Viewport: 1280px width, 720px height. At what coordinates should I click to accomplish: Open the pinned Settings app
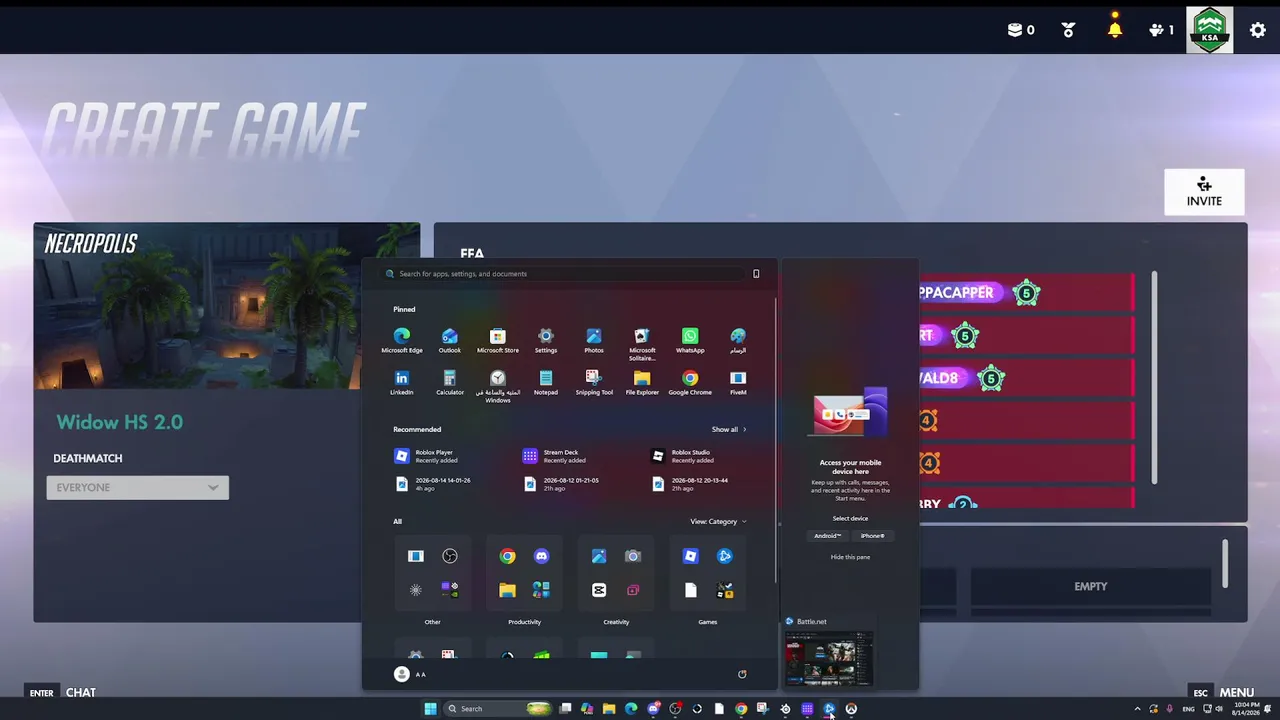tap(545, 340)
